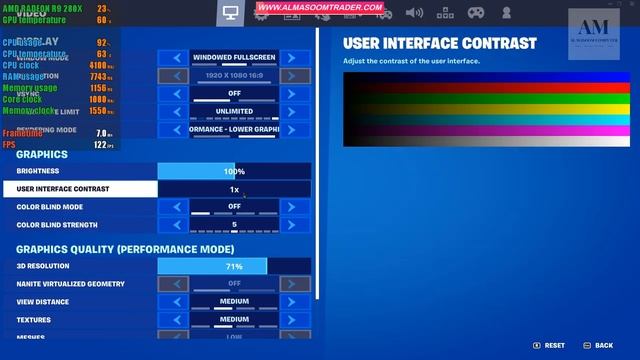Viewport: 640px width, 360px height.
Task: Click greyed right arrow beside 1920 x 1080 resolution
Action: tap(295, 76)
